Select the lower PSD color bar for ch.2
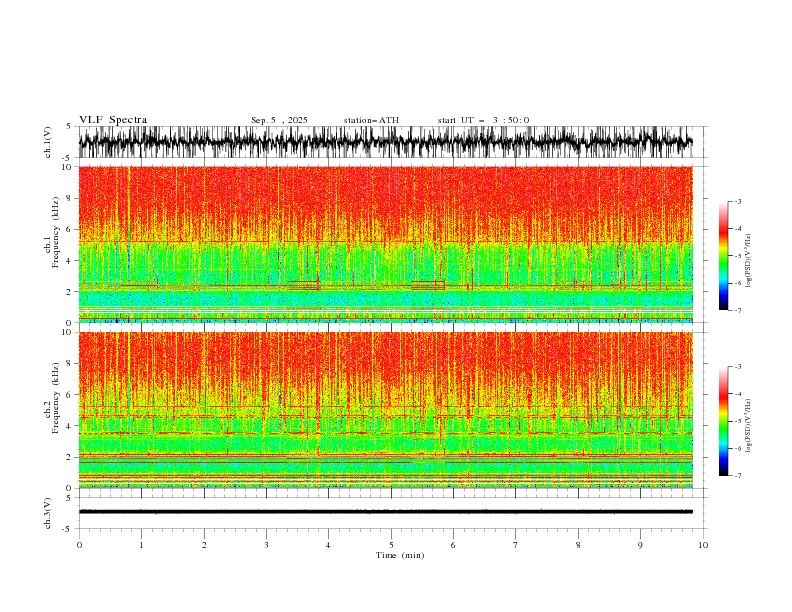This screenshot has height=612, width=792. coord(724,421)
